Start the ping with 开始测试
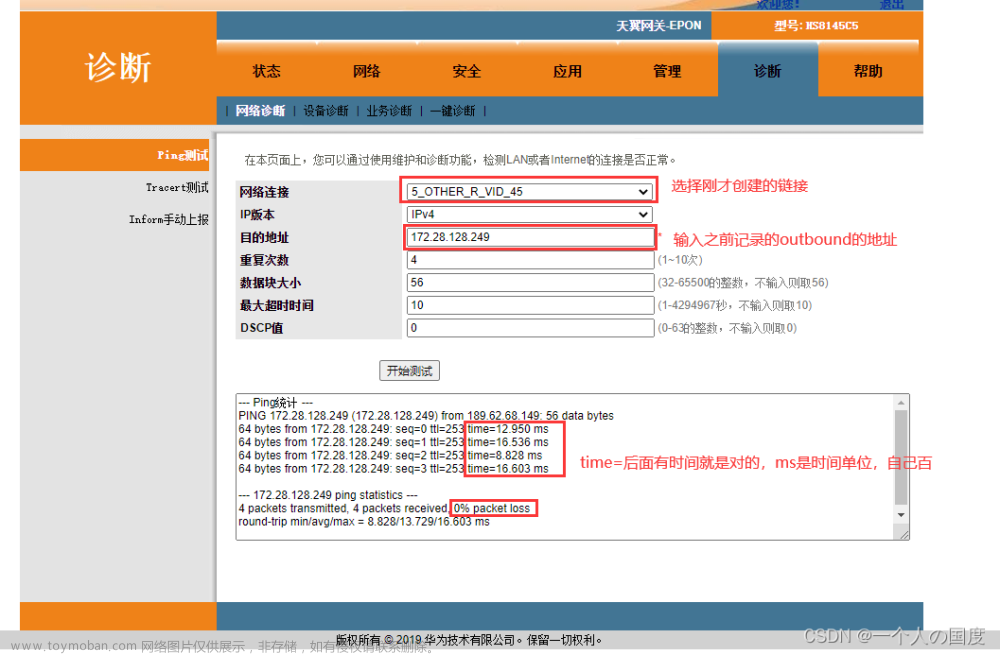The image size is (1000, 655). (x=409, y=371)
